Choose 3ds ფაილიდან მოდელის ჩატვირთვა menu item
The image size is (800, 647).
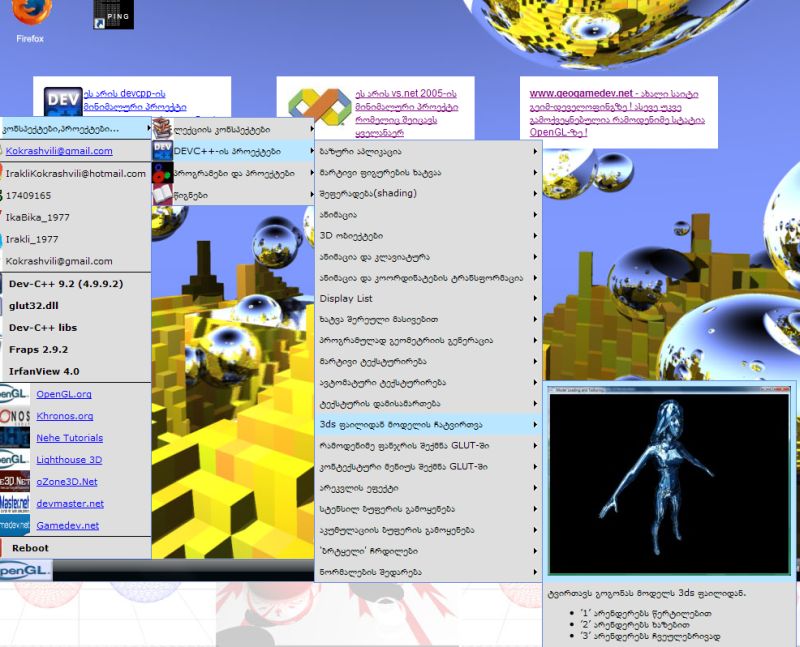[x=428, y=425]
